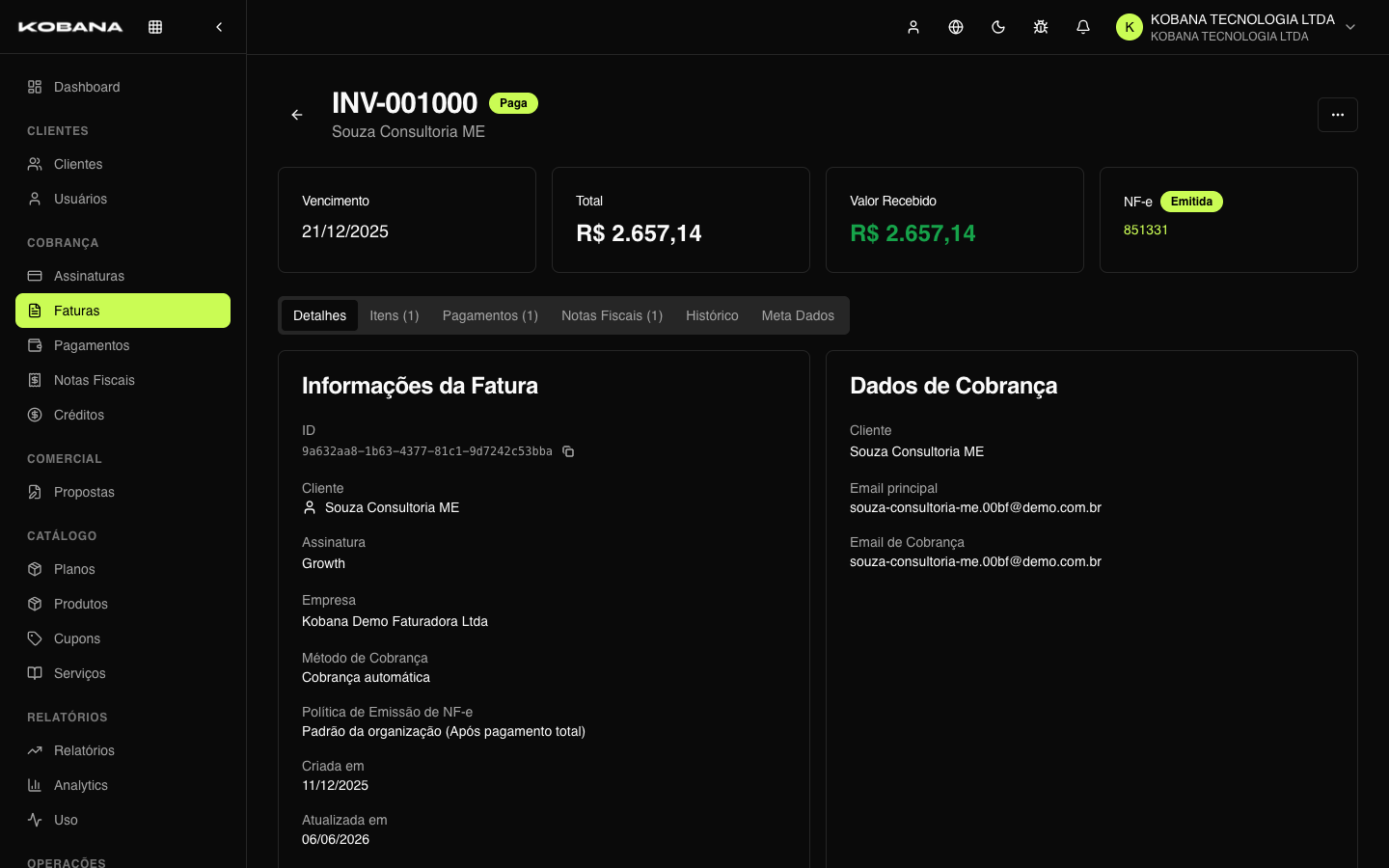The height and width of the screenshot is (868, 1389).
Task: Copy the invoice ID with copy icon
Action: (568, 451)
